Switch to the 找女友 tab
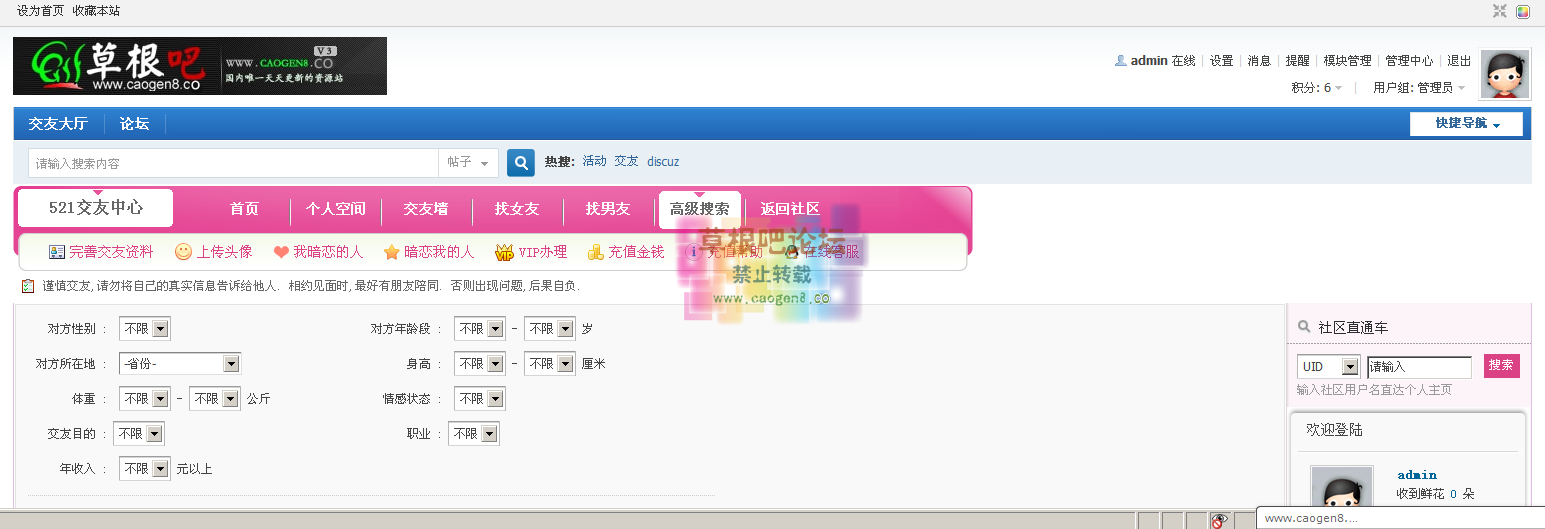 (x=517, y=209)
